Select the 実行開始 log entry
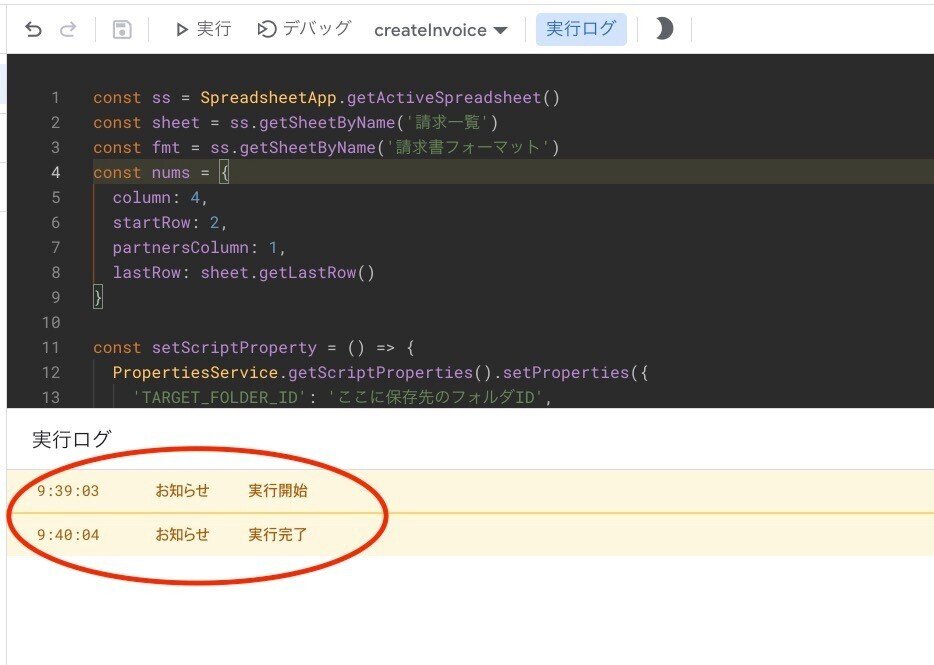Screen dimensions: 934x665 (x=471, y=491)
